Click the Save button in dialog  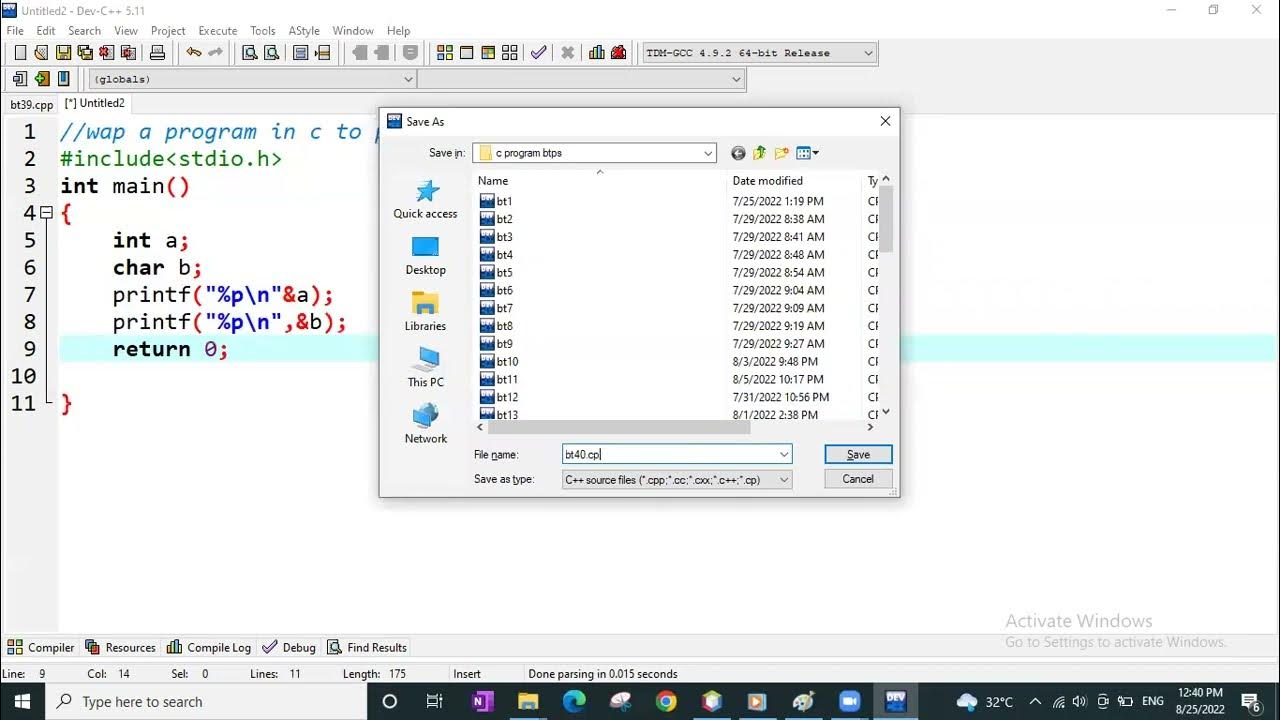pos(858,454)
